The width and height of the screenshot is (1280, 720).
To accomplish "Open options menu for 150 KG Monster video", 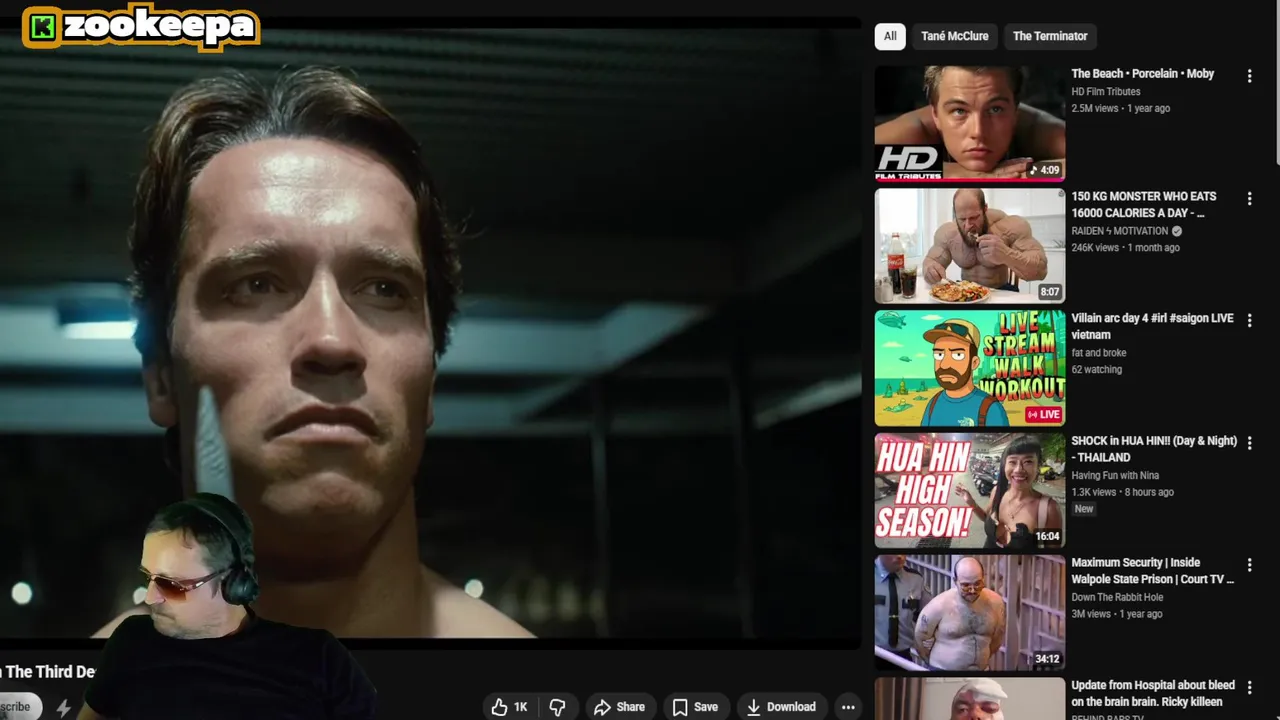I will click(x=1249, y=199).
